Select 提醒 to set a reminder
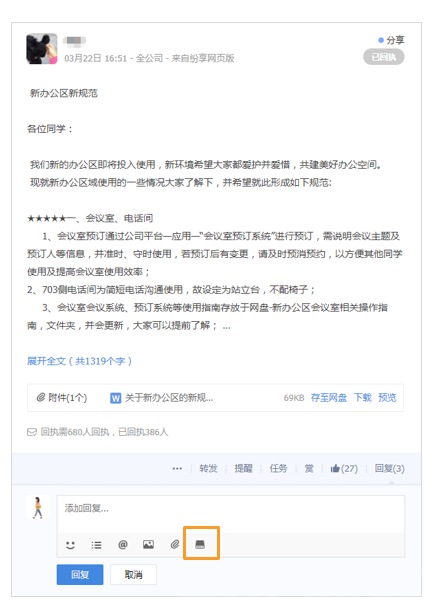435x606 pixels. coord(243,468)
